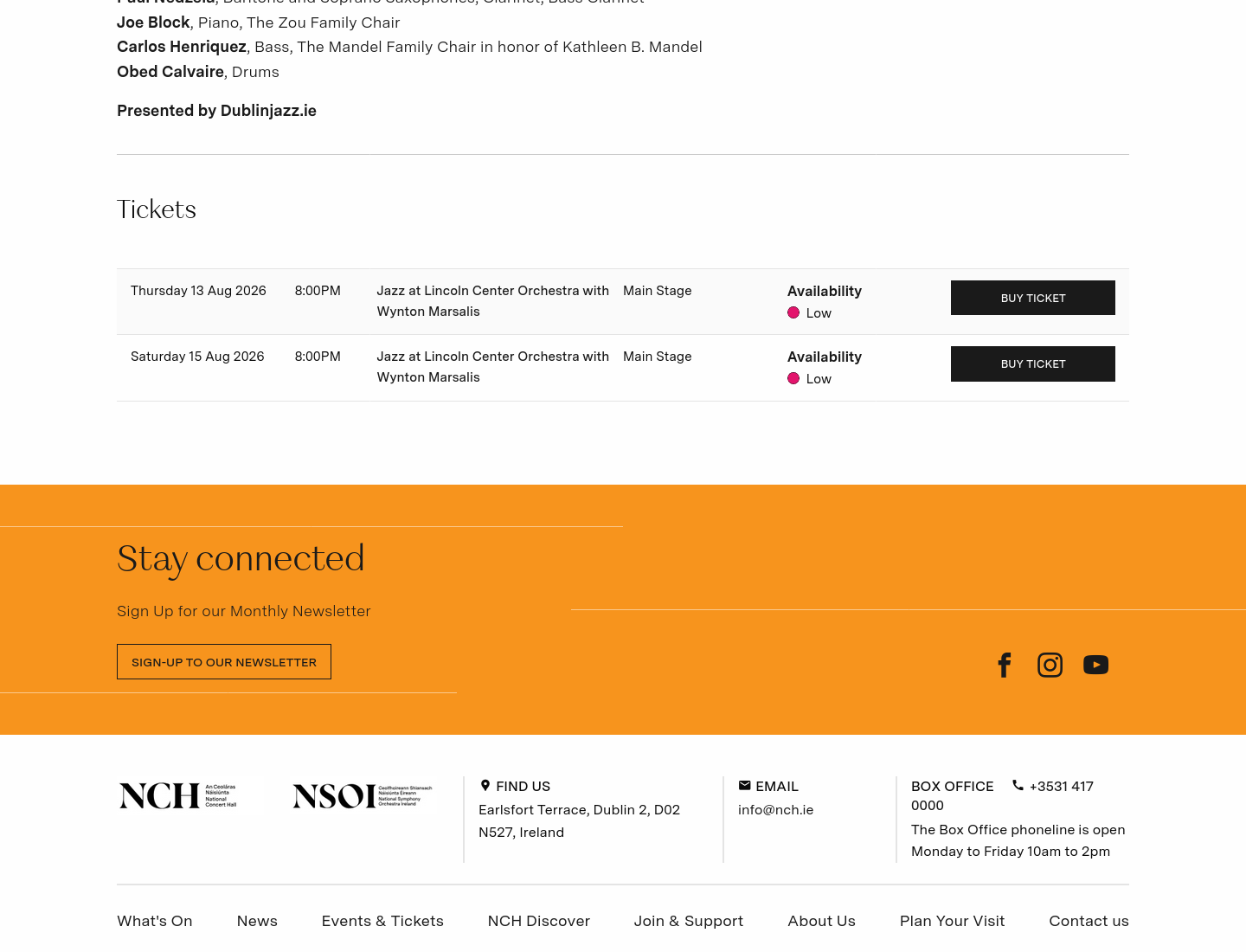
Task: Open Join & Support footer link
Action: [689, 921]
